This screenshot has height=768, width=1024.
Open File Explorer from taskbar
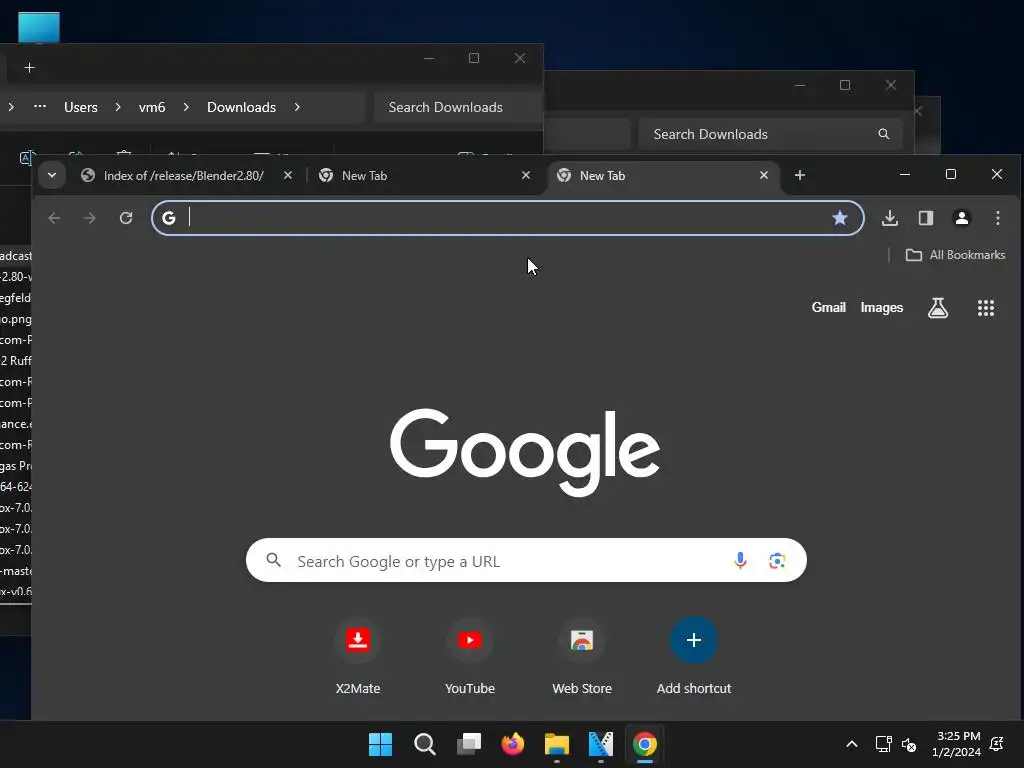(557, 744)
